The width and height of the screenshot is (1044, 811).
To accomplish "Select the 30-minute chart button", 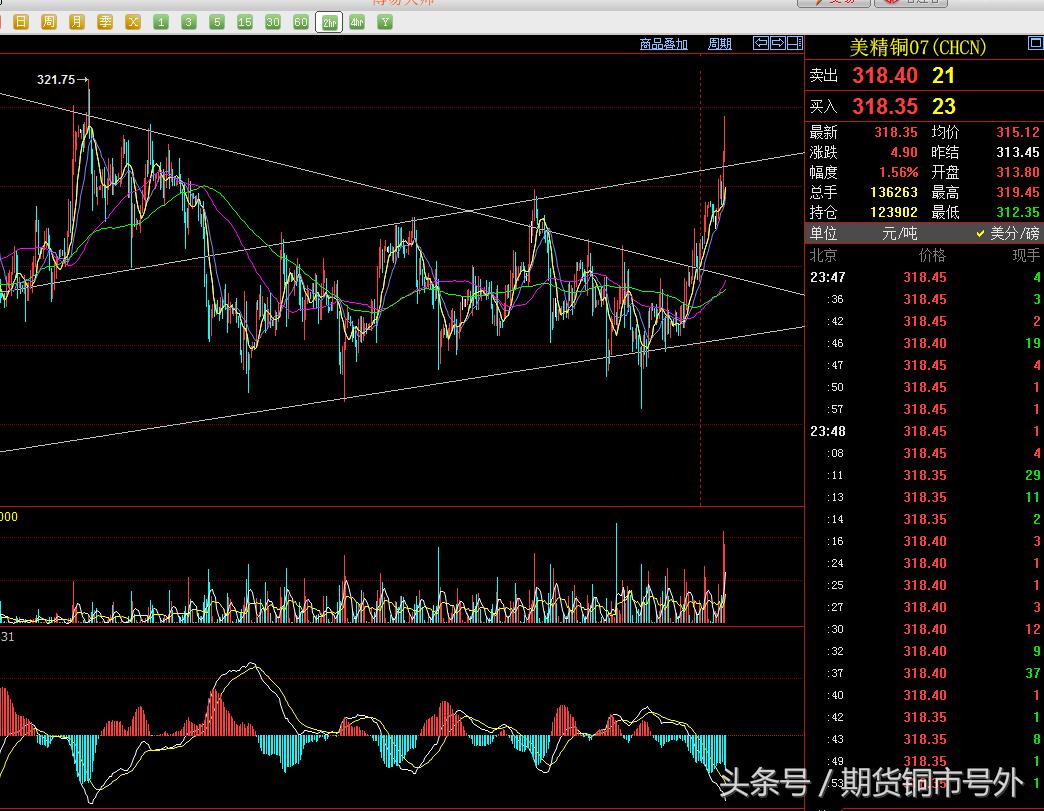I will tap(273, 22).
